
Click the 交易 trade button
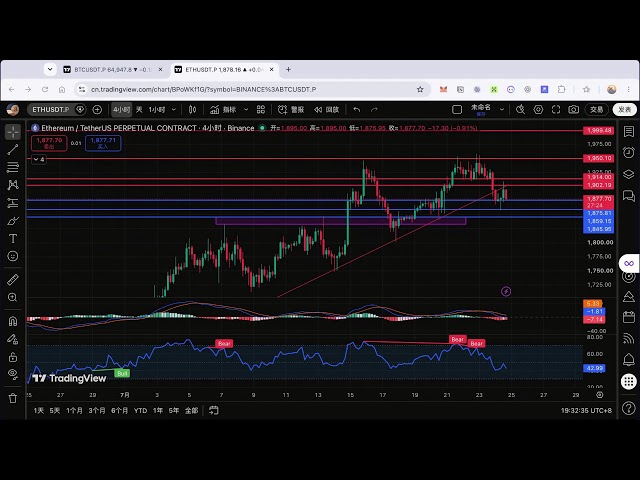[596, 109]
